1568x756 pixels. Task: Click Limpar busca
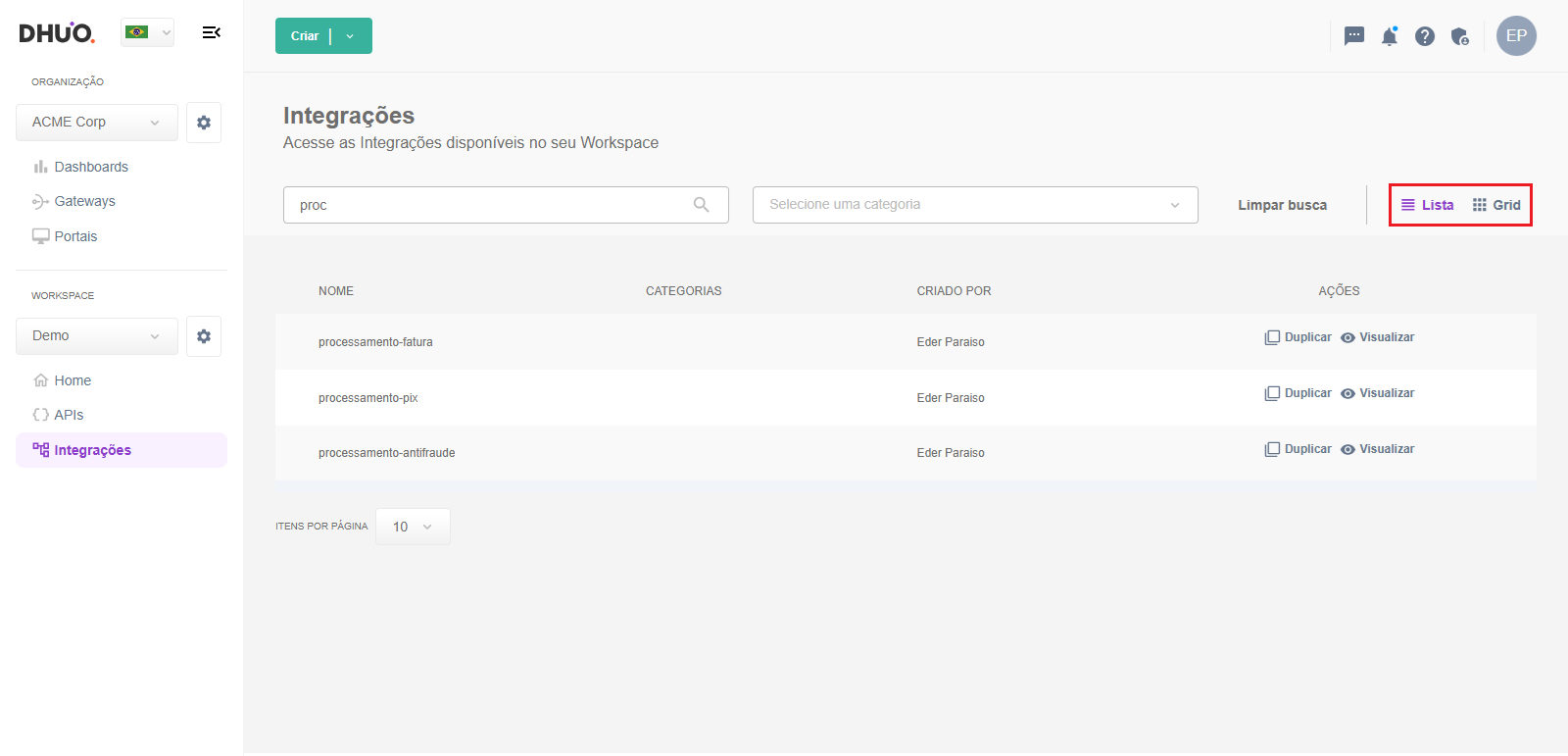point(1282,205)
